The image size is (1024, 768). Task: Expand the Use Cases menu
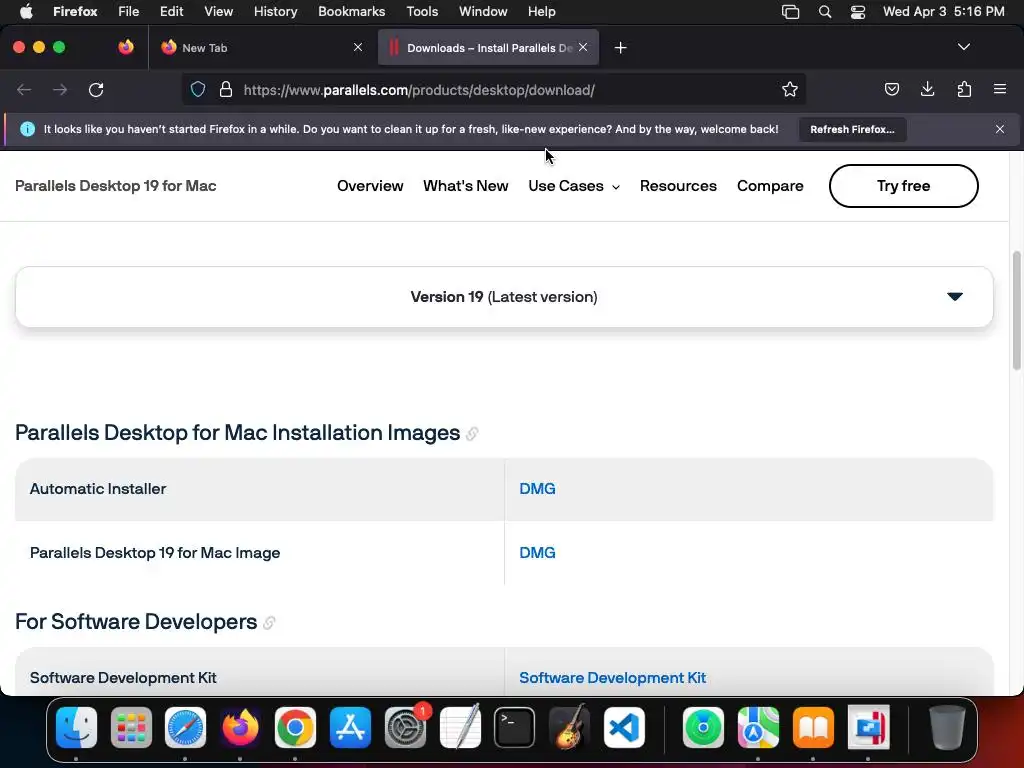tap(573, 186)
